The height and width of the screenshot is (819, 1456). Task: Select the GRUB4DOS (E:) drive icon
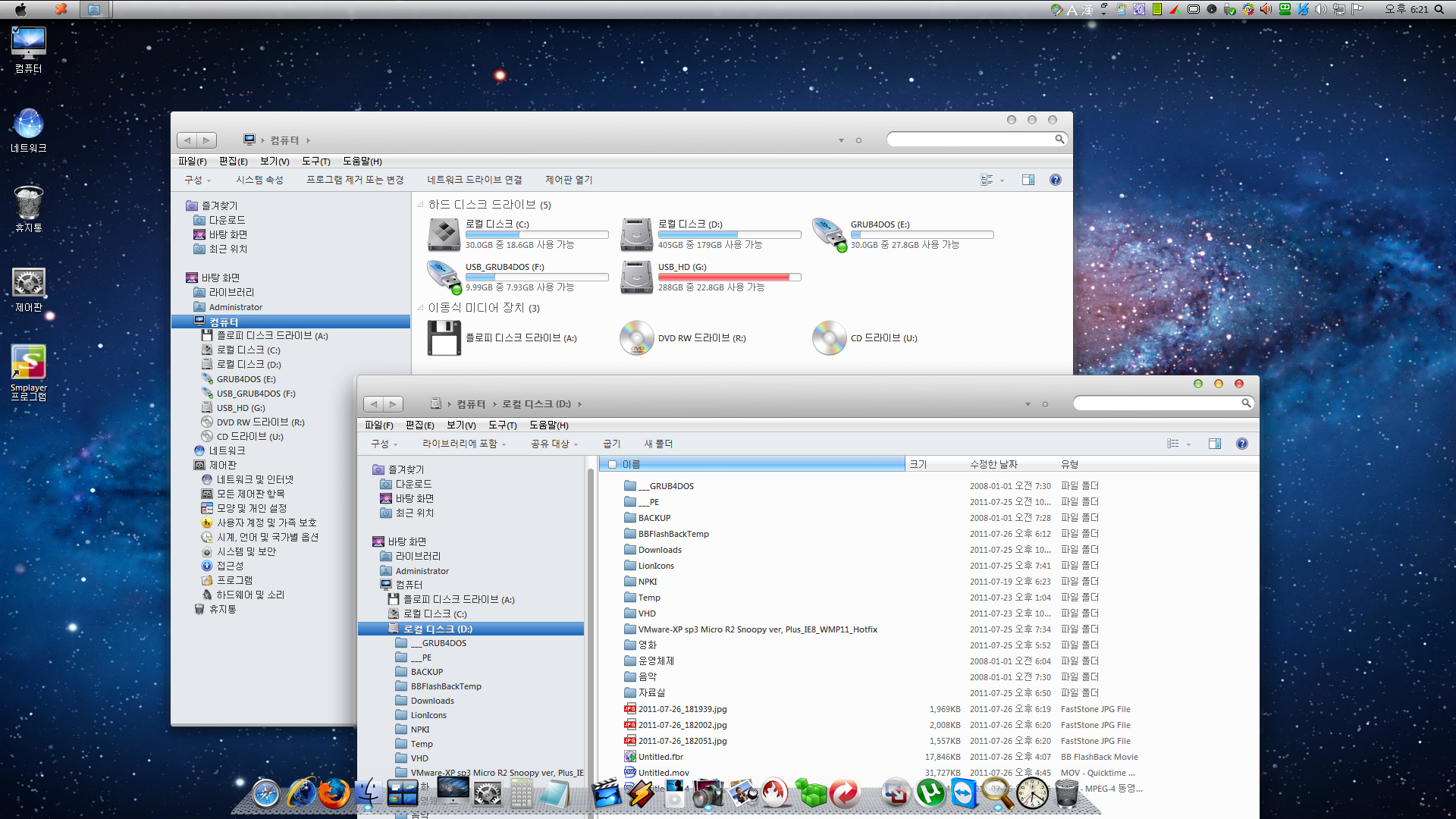coord(829,234)
